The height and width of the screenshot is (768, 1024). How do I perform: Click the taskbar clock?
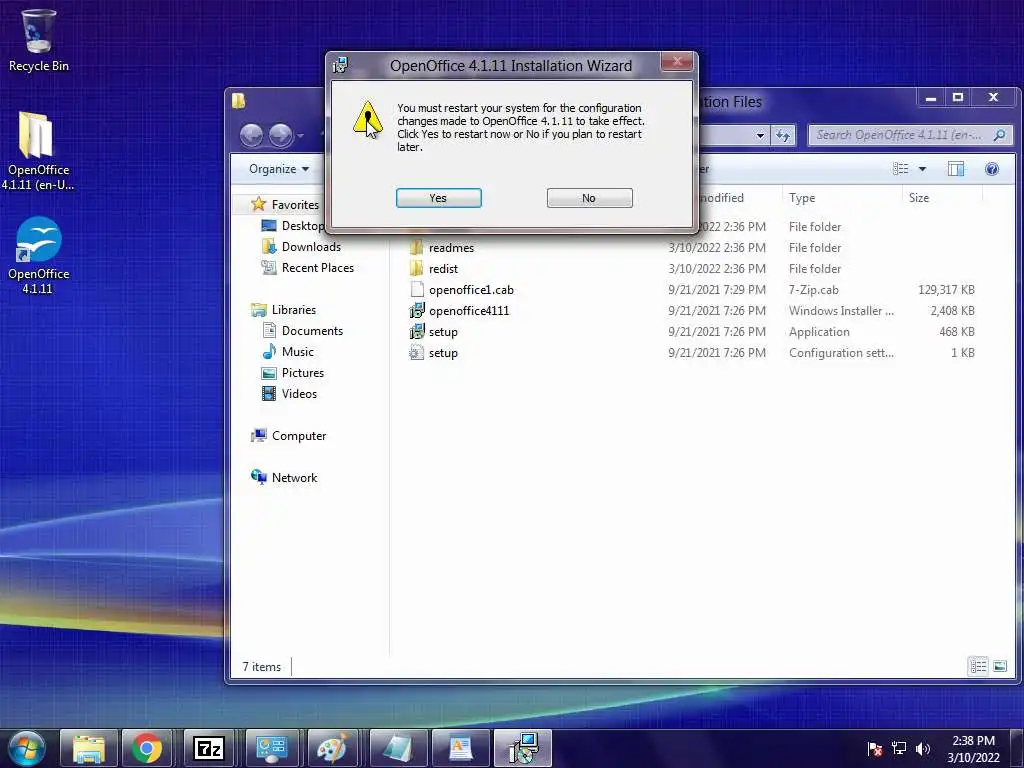click(x=973, y=749)
